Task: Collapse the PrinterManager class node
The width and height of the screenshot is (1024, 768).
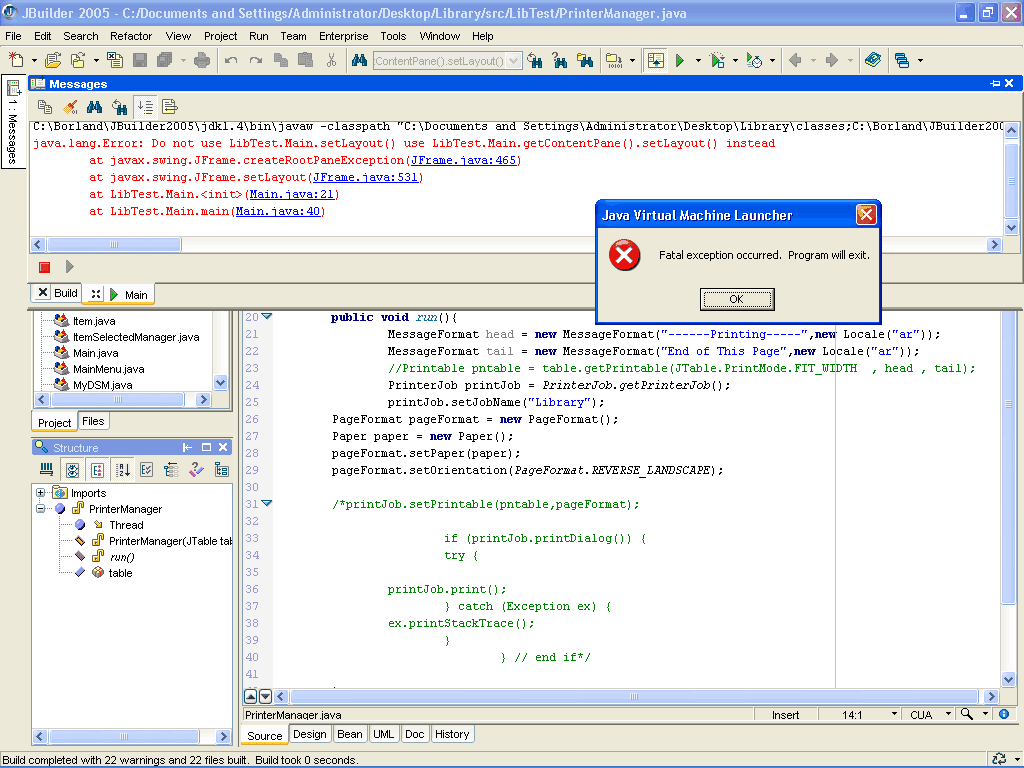Action: (x=40, y=508)
